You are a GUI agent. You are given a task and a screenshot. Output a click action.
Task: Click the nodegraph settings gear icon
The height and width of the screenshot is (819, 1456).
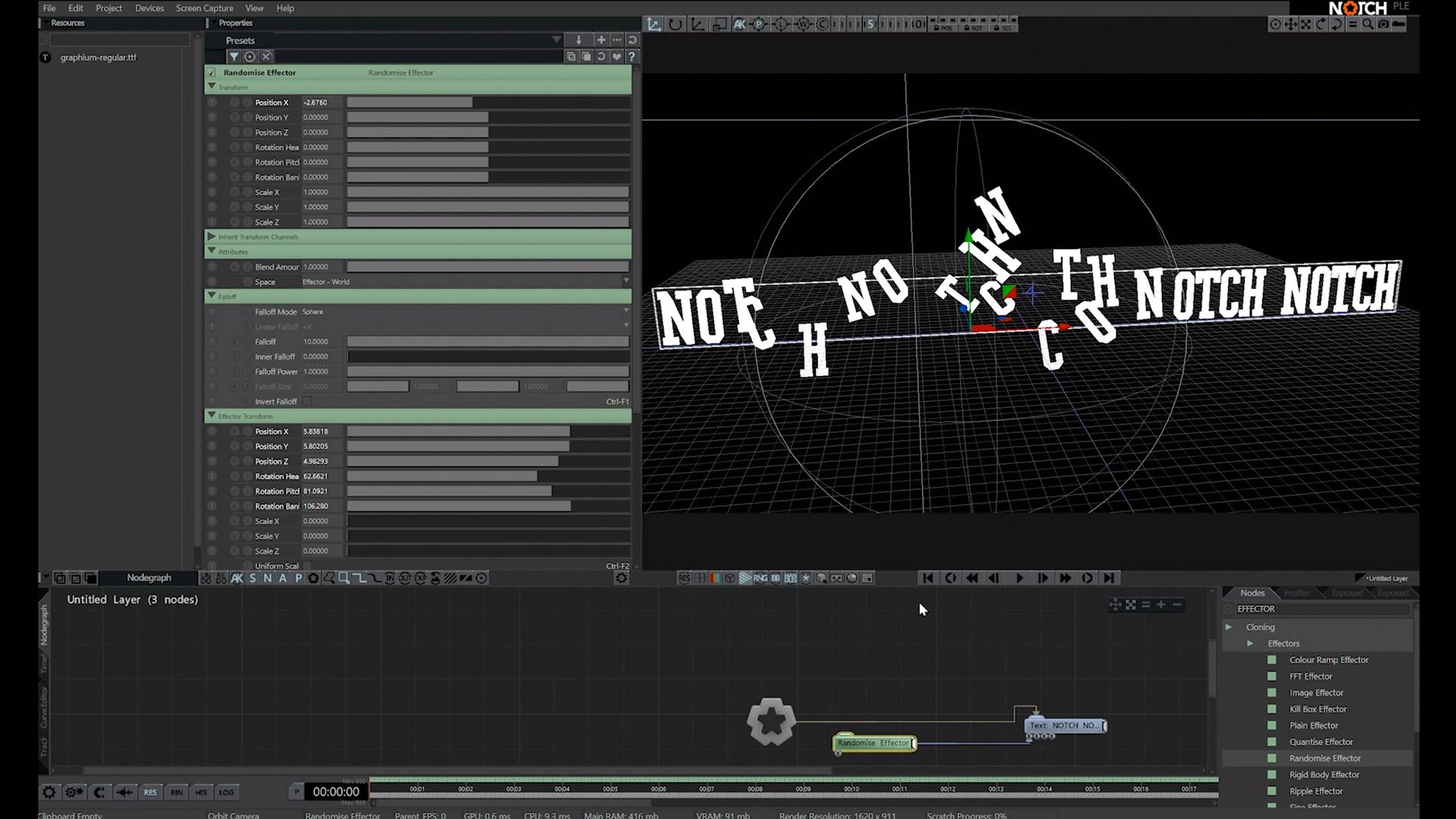621,578
